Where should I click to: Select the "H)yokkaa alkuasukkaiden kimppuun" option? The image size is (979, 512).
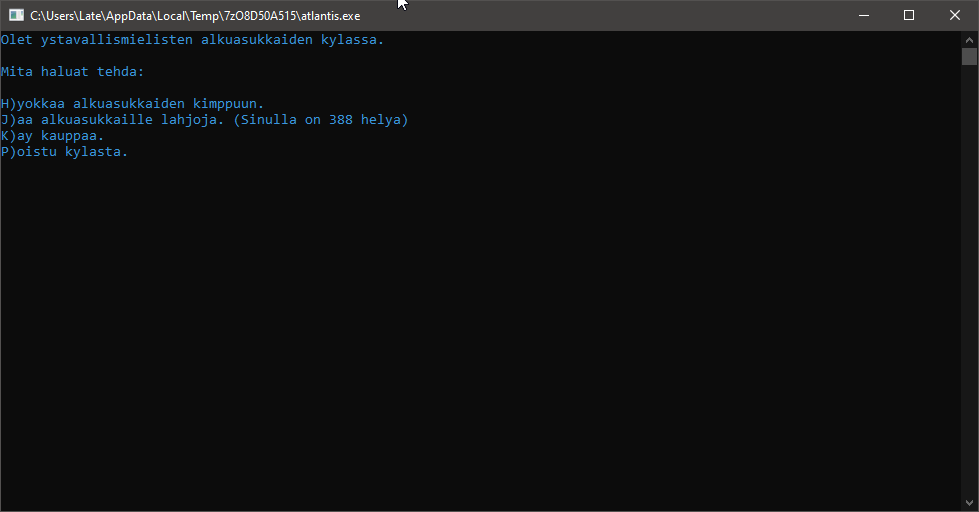[x=132, y=104]
